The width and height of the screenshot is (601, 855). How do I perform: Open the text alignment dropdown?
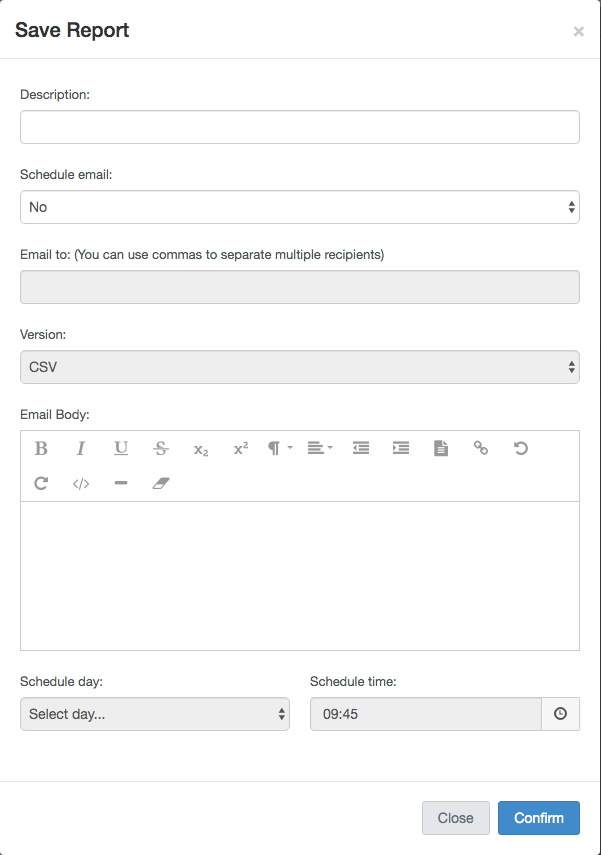(x=320, y=449)
